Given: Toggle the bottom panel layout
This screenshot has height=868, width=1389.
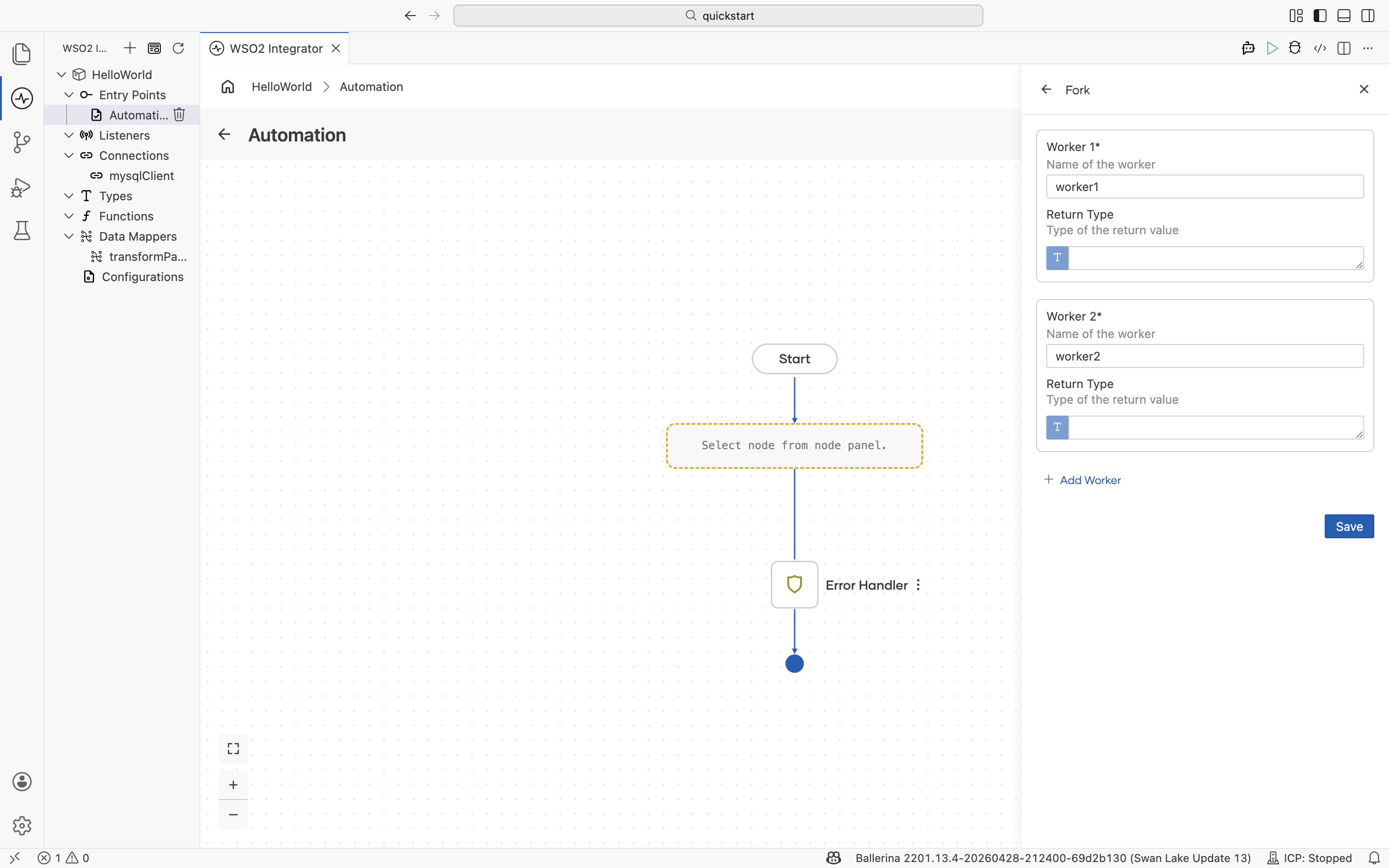Looking at the screenshot, I should coord(1344,16).
